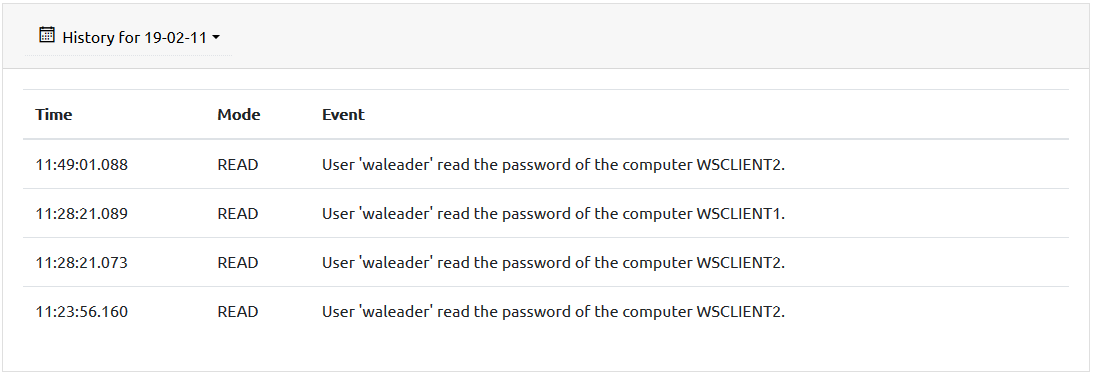
Task: Click READ mode in the 11:28:21.089 row
Action: click(238, 214)
